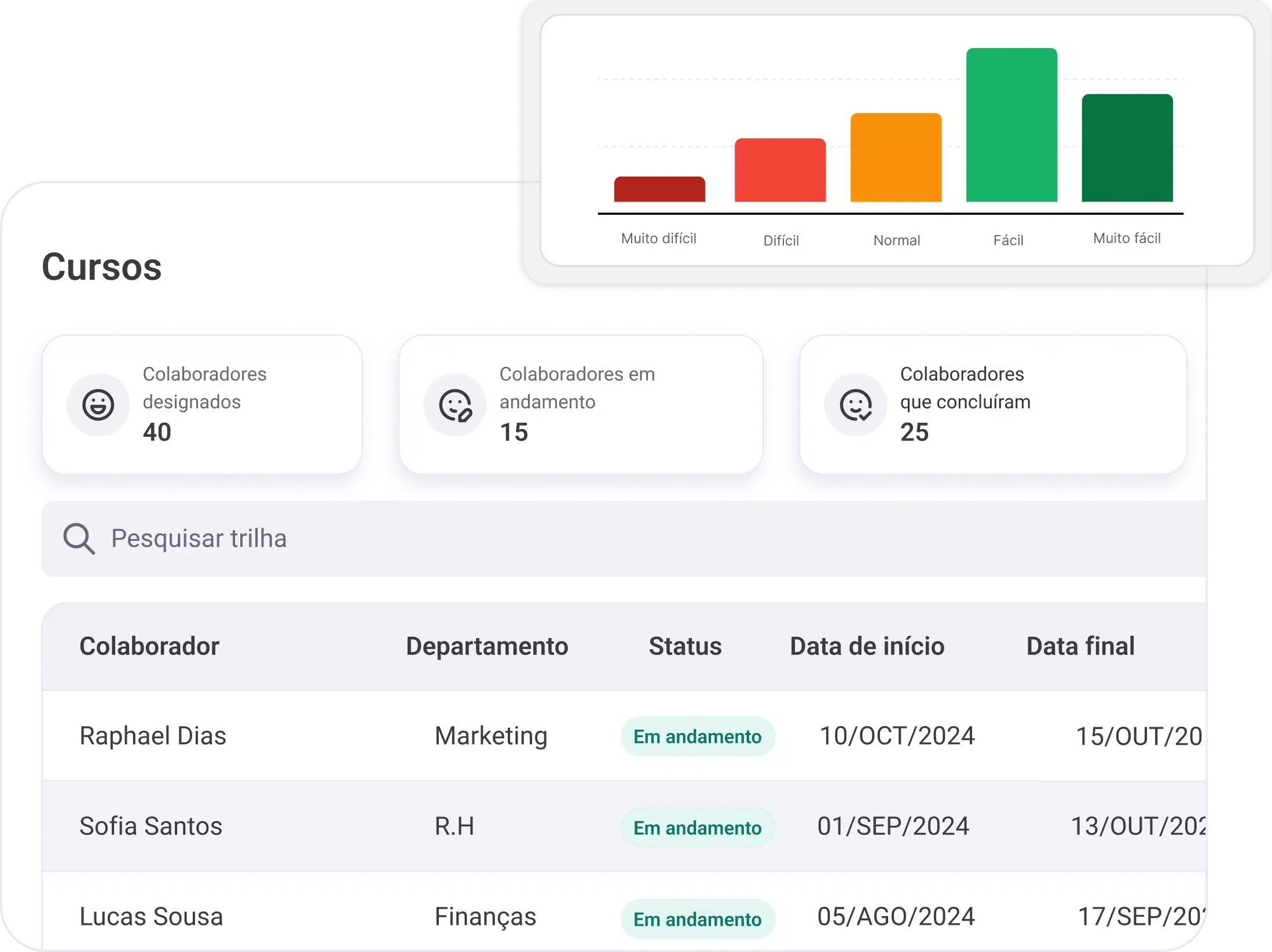Open Raphael Dias table row
The image size is (1272, 952).
click(153, 736)
